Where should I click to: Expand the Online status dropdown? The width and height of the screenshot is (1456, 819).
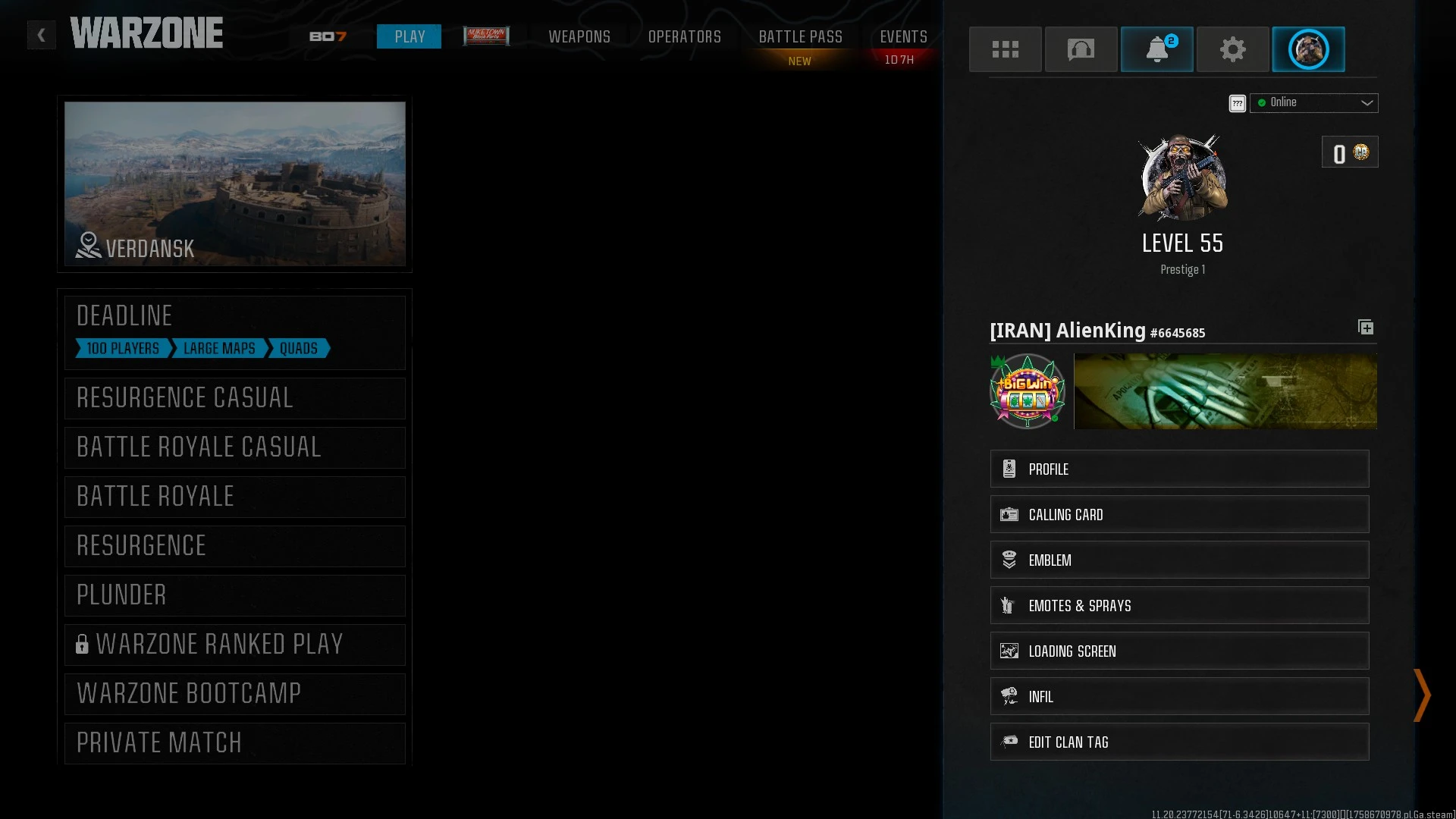coord(1313,103)
